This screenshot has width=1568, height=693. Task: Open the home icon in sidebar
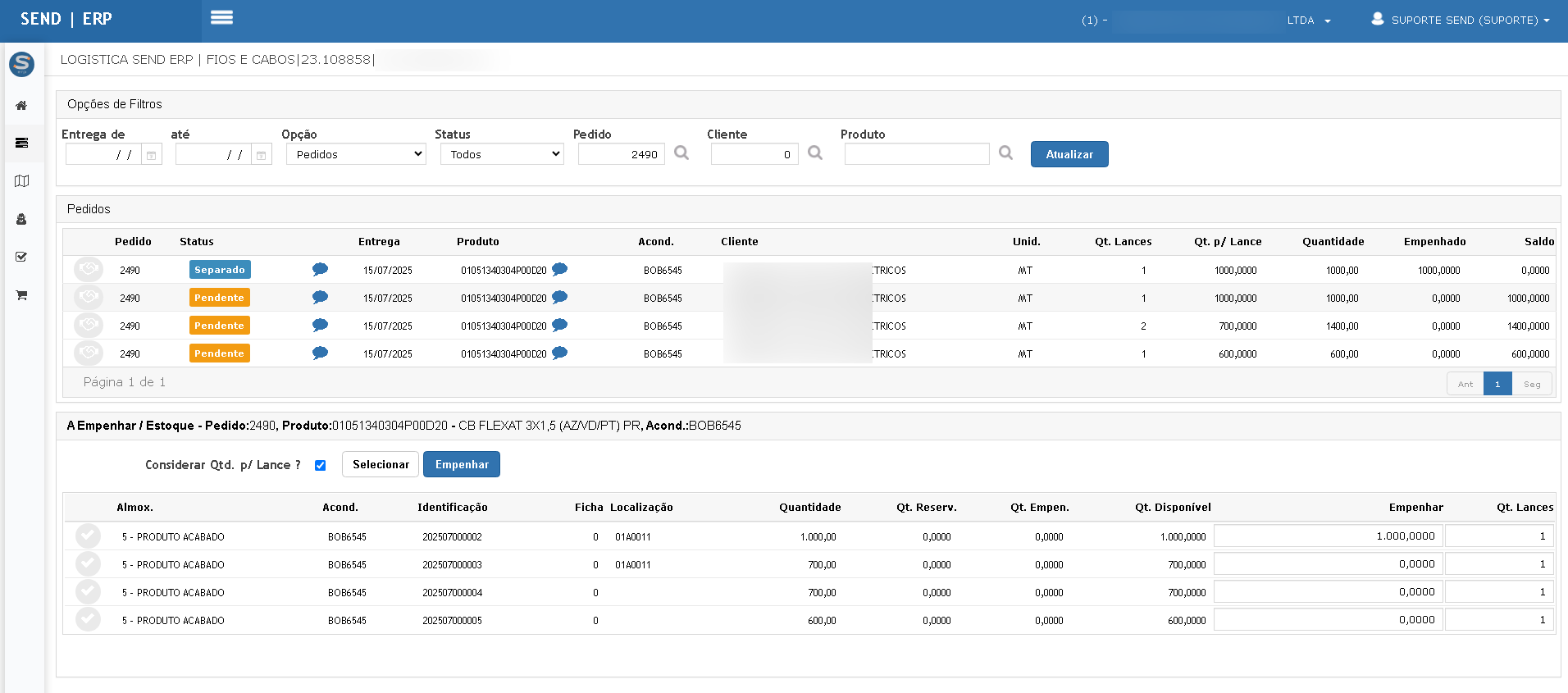point(21,105)
